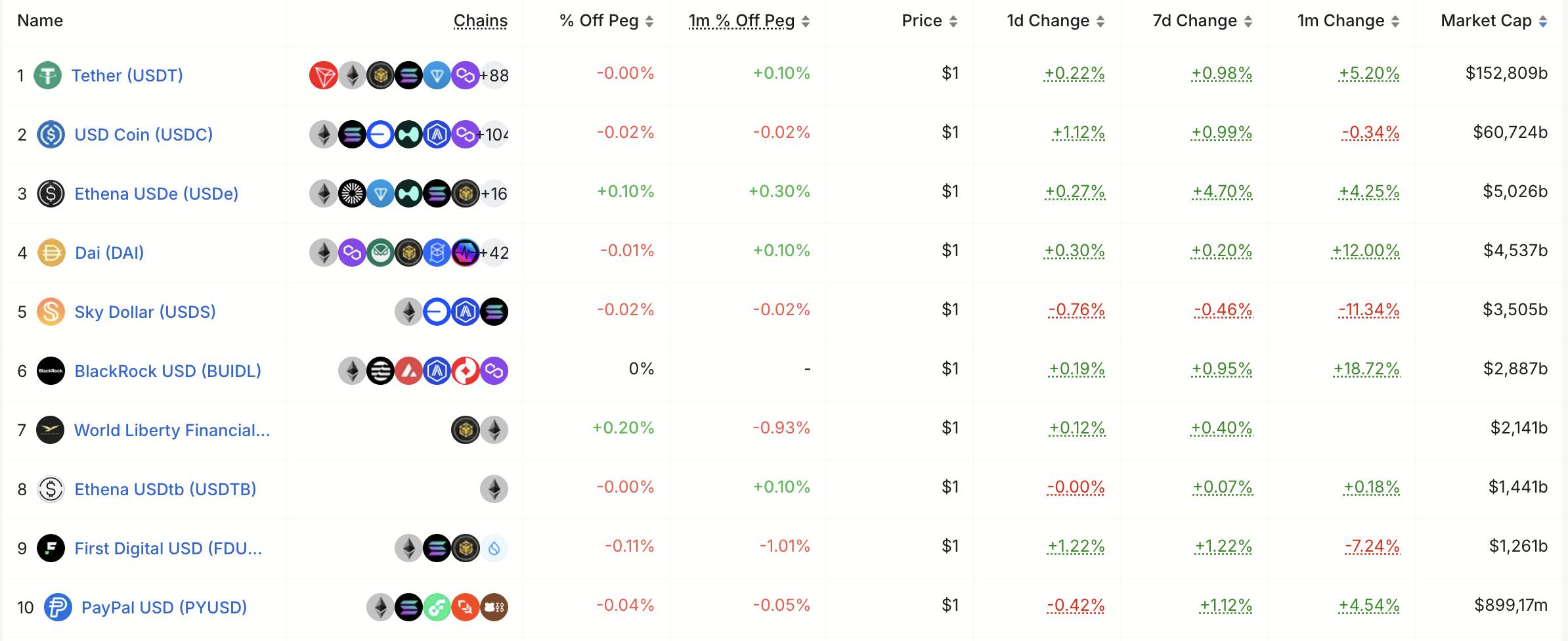1568x641 pixels.
Task: Click the First Digital USD logo icon
Action: 51,548
